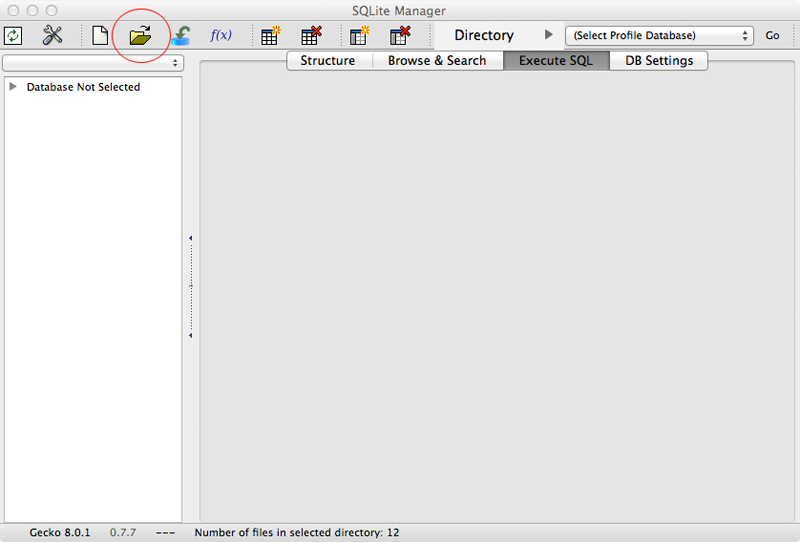Select the Database Not Selected row
Image resolution: width=800 pixels, height=542 pixels.
point(93,87)
